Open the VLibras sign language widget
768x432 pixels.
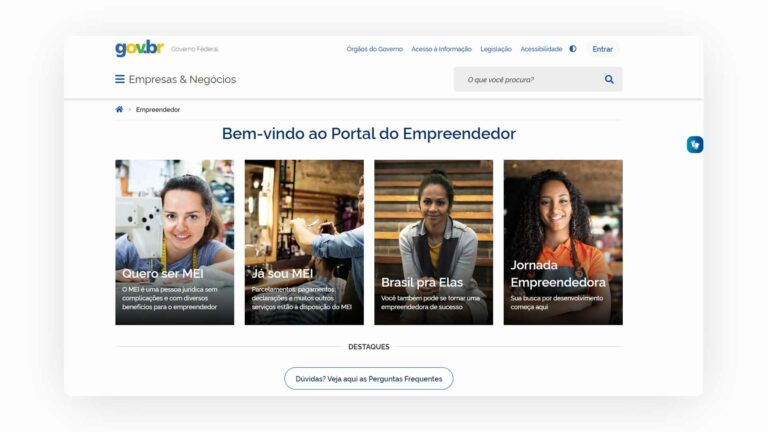[x=695, y=144]
